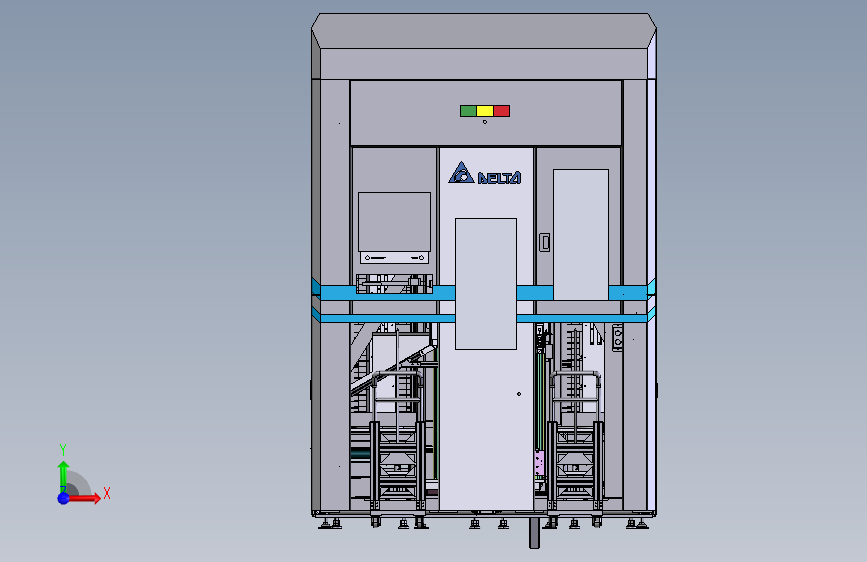Select the yellow indicator light on machine
This screenshot has height=562, width=867.
click(485, 111)
